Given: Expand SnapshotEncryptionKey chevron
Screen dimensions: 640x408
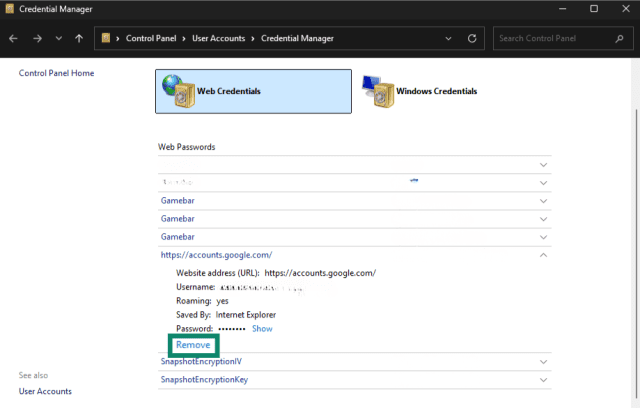Looking at the screenshot, I should (x=543, y=380).
